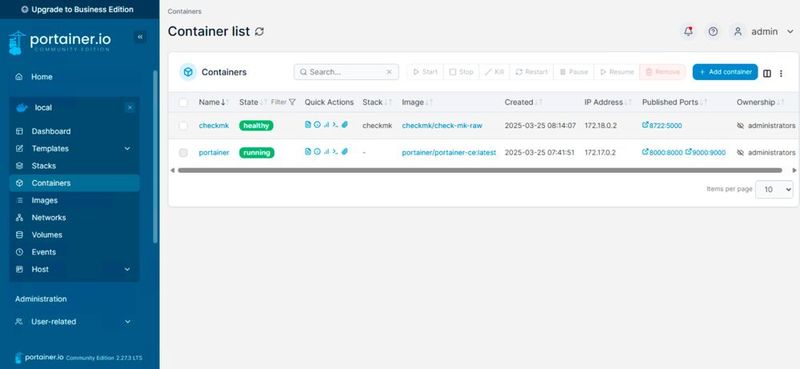Viewport: 800px width, 369px height.
Task: Collapse the sidebar with the double-chevron icon
Action: coord(140,37)
